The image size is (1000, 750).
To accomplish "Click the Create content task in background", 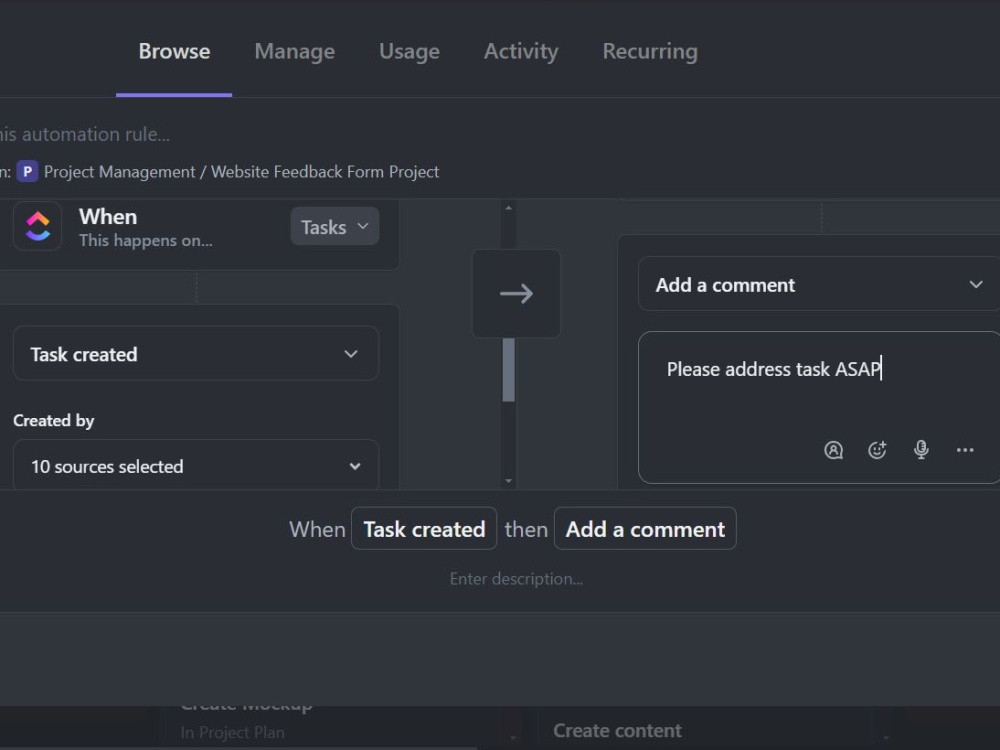I will click(x=617, y=730).
